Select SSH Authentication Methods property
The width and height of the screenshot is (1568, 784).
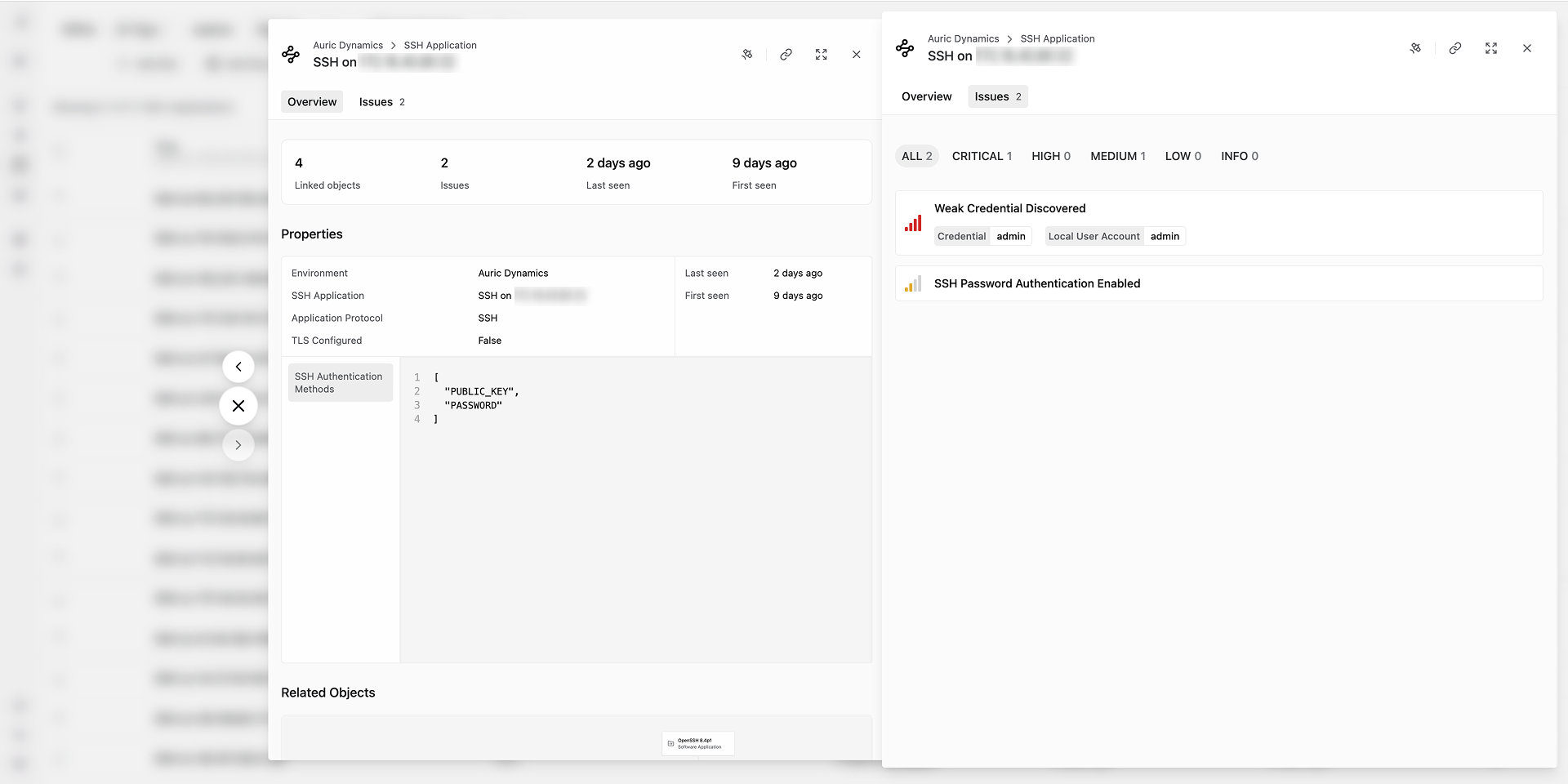point(340,383)
